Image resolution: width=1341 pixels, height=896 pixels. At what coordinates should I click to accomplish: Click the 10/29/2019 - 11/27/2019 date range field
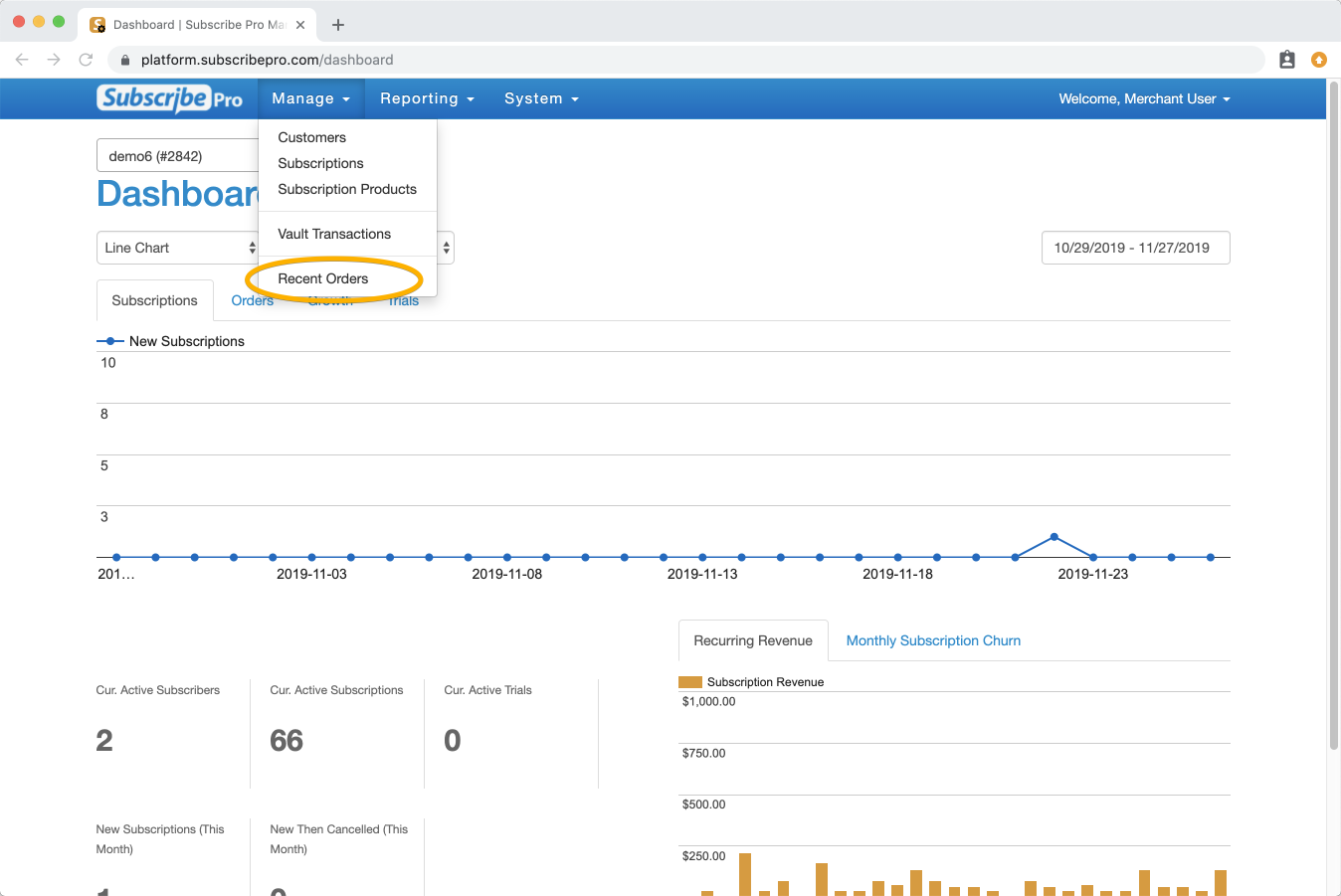[1135, 248]
